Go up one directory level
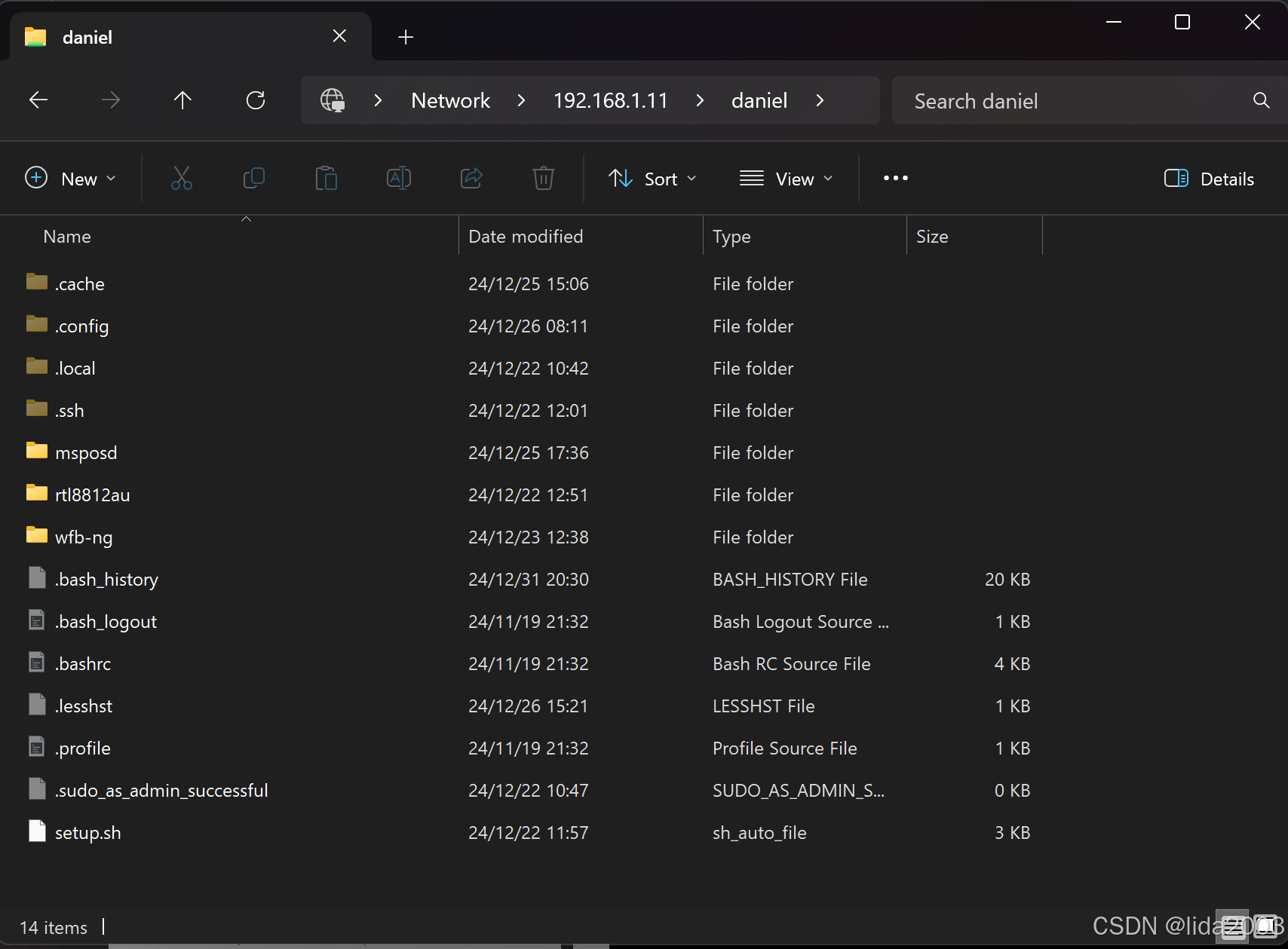The height and width of the screenshot is (949, 1288). pyautogui.click(x=182, y=100)
